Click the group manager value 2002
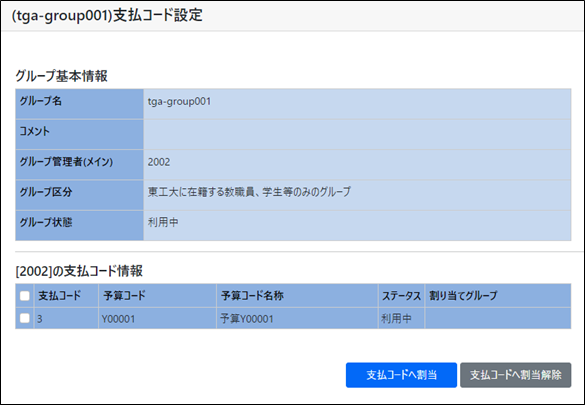The width and height of the screenshot is (585, 405). [x=159, y=162]
